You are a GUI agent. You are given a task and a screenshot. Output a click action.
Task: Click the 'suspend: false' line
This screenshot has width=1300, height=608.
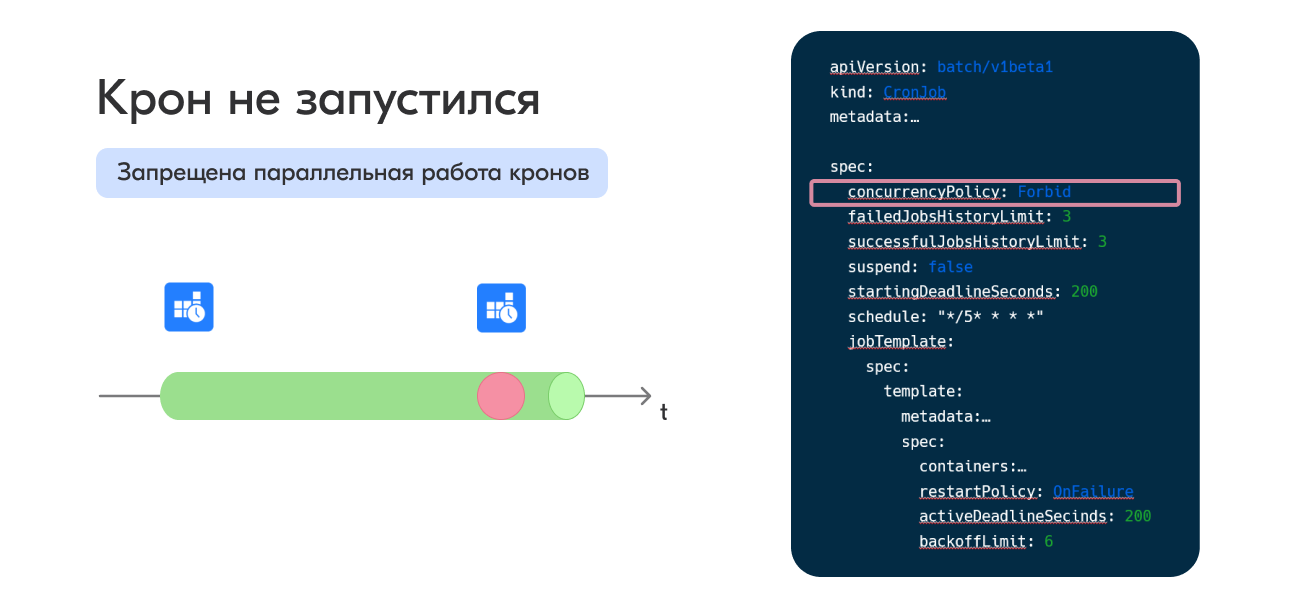(x=910, y=267)
